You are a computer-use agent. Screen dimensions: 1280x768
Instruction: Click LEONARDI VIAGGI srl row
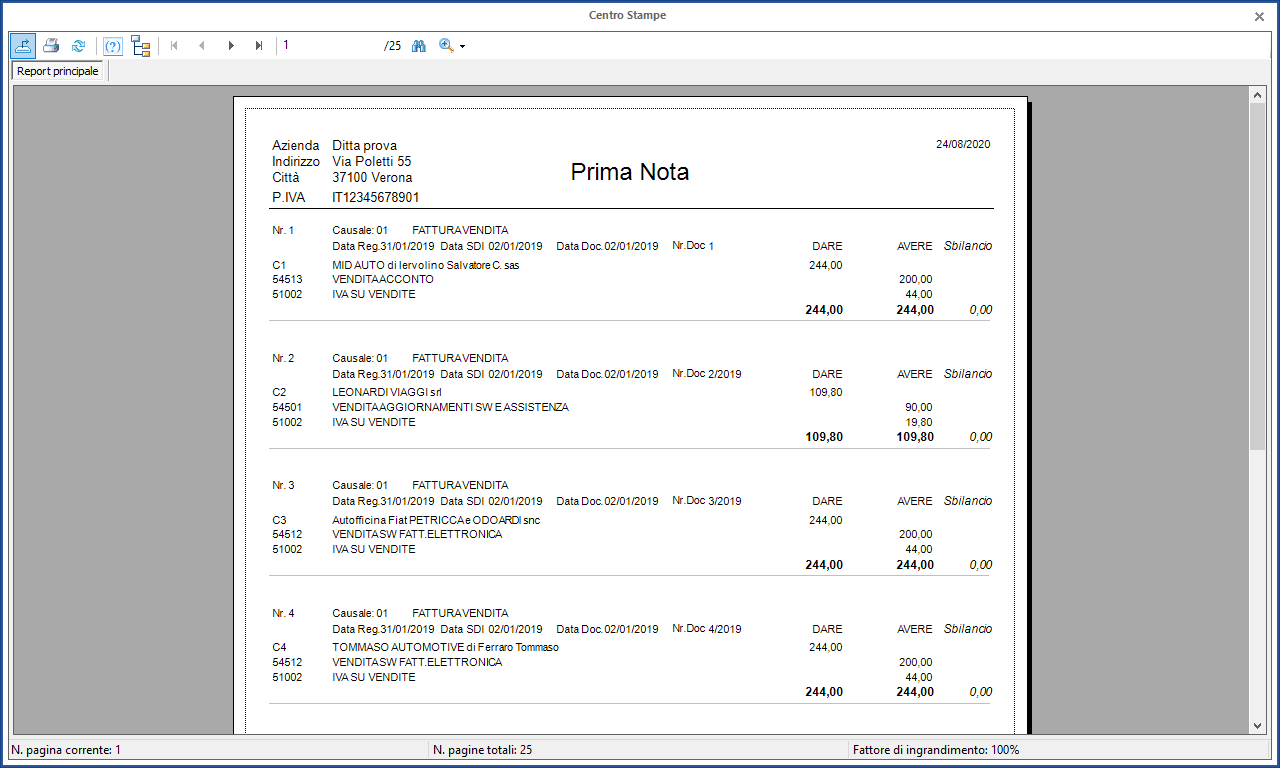coord(387,393)
